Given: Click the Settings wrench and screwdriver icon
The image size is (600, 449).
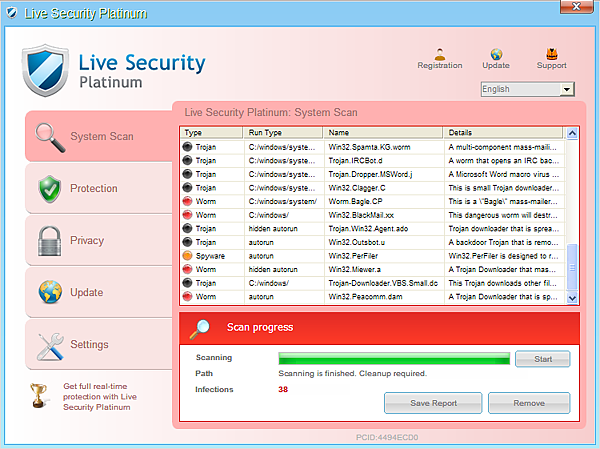Looking at the screenshot, I should tap(50, 346).
